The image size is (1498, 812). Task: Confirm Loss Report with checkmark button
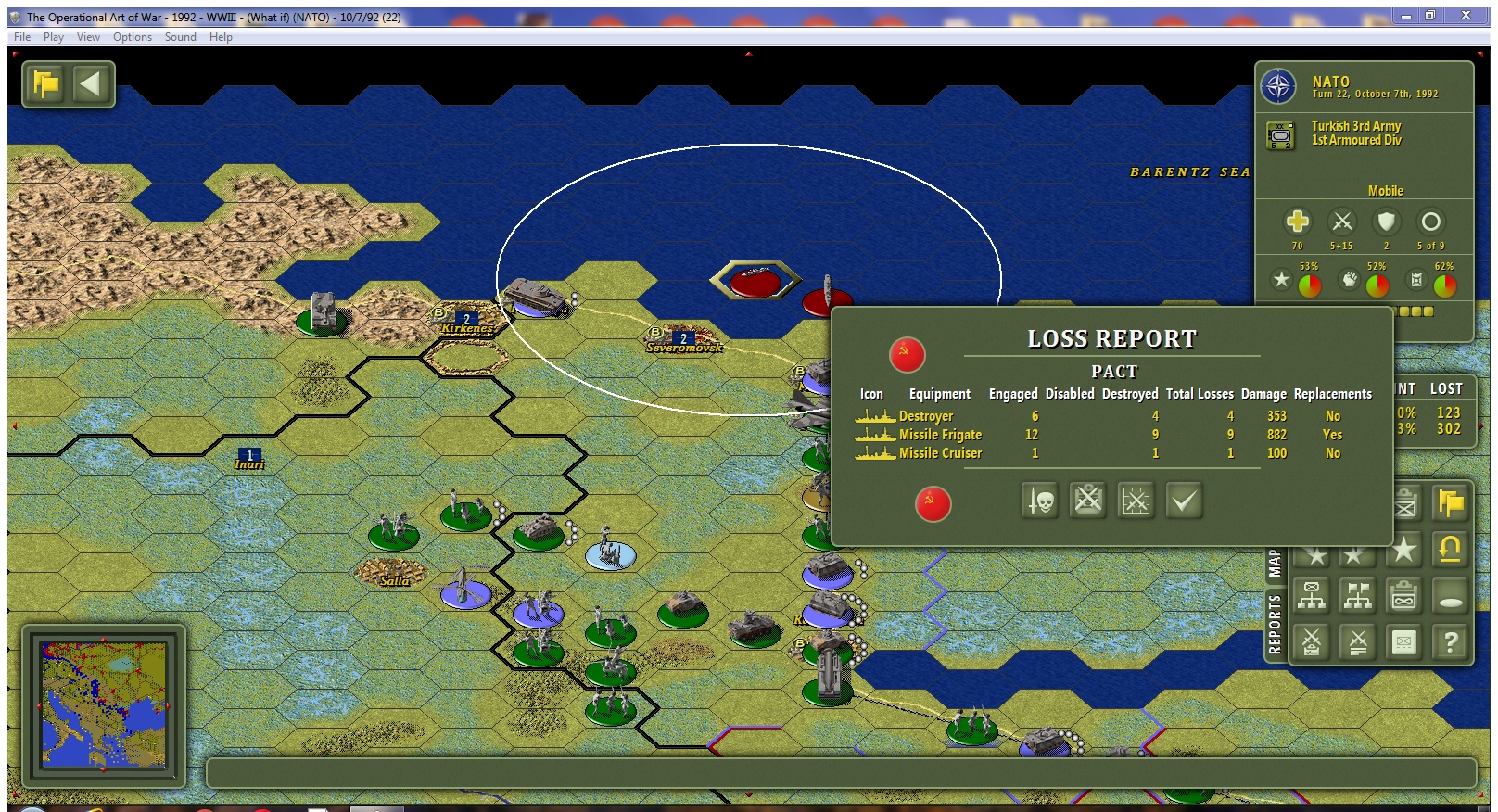point(1185,501)
